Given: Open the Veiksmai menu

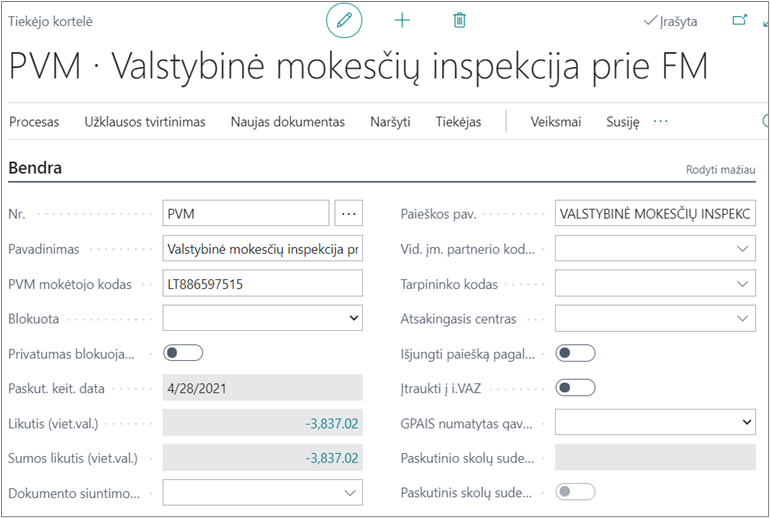Looking at the screenshot, I should pyautogui.click(x=555, y=122).
